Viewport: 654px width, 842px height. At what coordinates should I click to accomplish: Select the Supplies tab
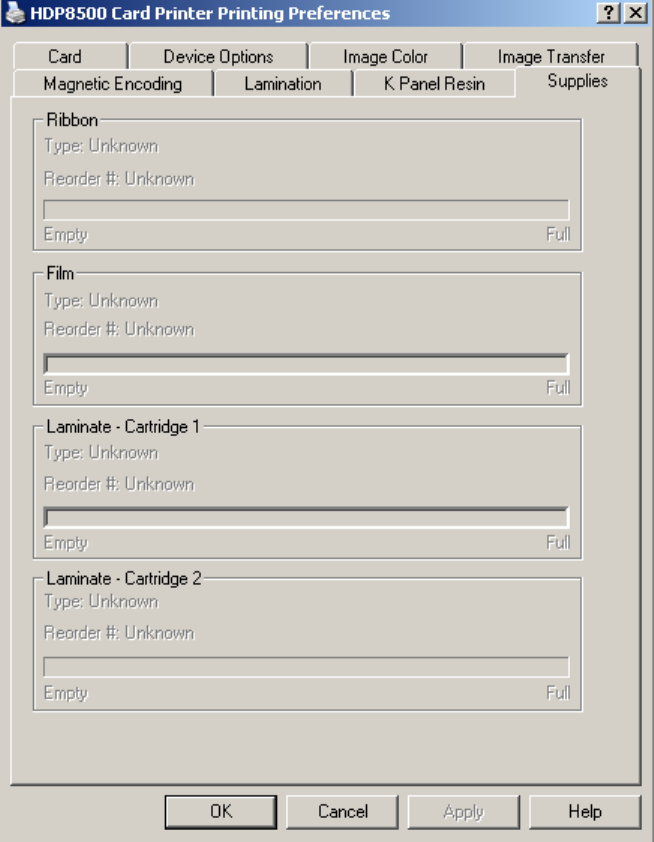pyautogui.click(x=578, y=81)
